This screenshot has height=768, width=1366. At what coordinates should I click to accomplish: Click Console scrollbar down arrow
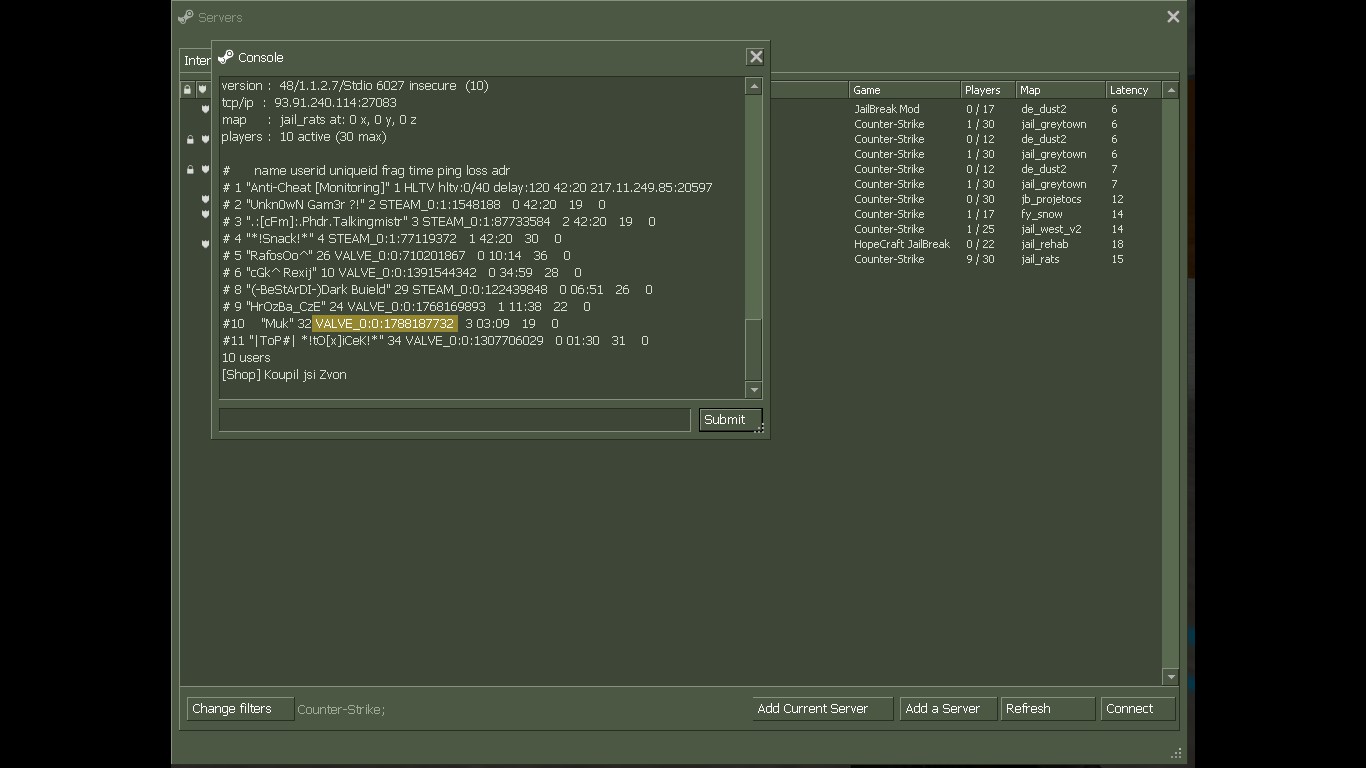pos(754,390)
